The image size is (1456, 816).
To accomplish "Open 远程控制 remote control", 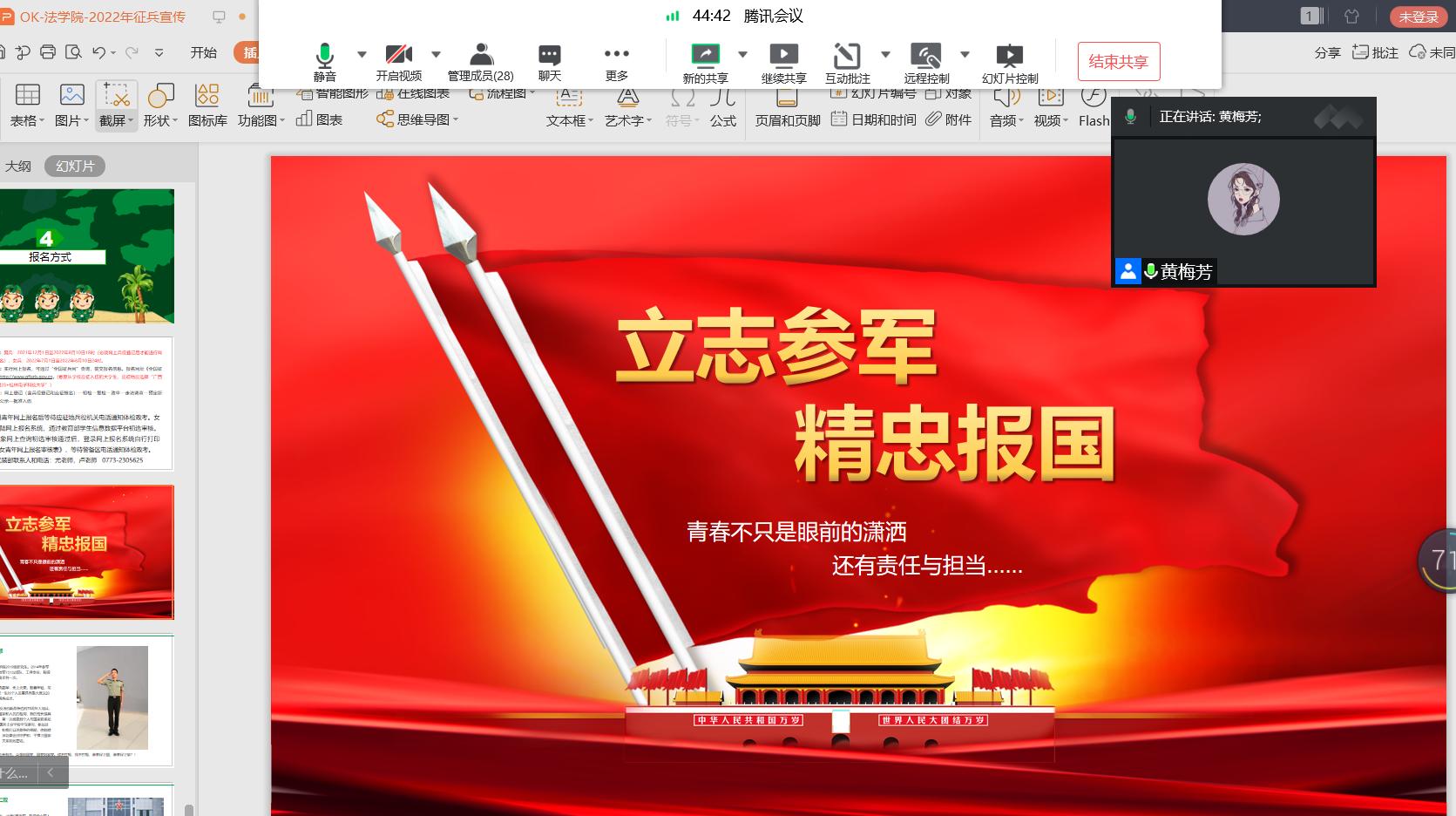I will click(x=925, y=61).
